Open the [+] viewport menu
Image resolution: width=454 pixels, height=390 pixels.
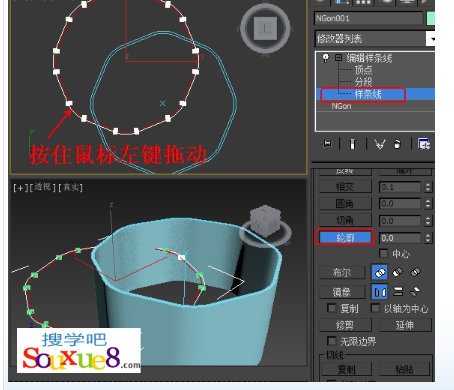[20, 188]
